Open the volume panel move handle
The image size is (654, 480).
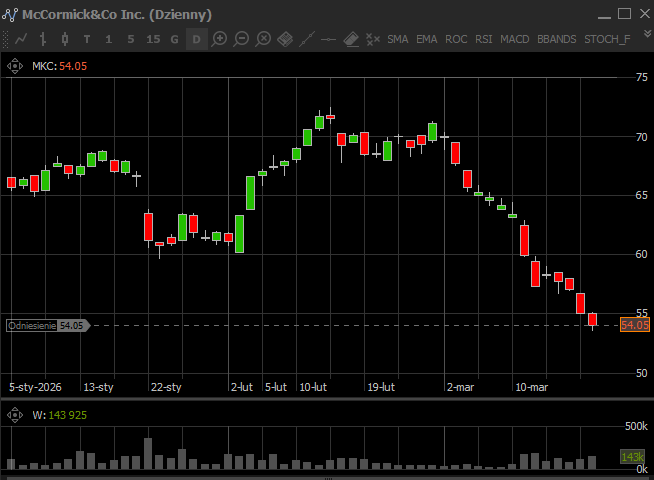[15, 414]
